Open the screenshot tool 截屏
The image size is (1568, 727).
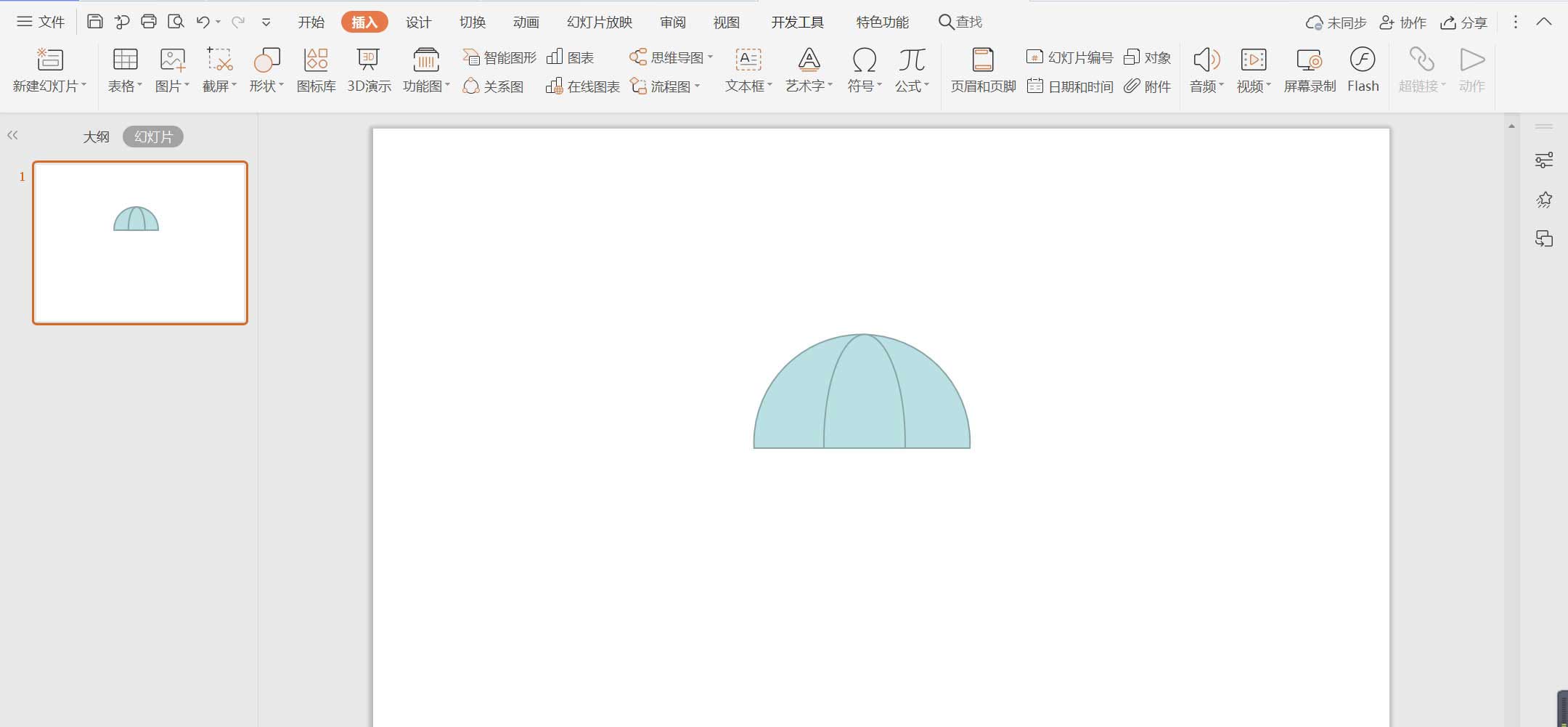click(217, 69)
